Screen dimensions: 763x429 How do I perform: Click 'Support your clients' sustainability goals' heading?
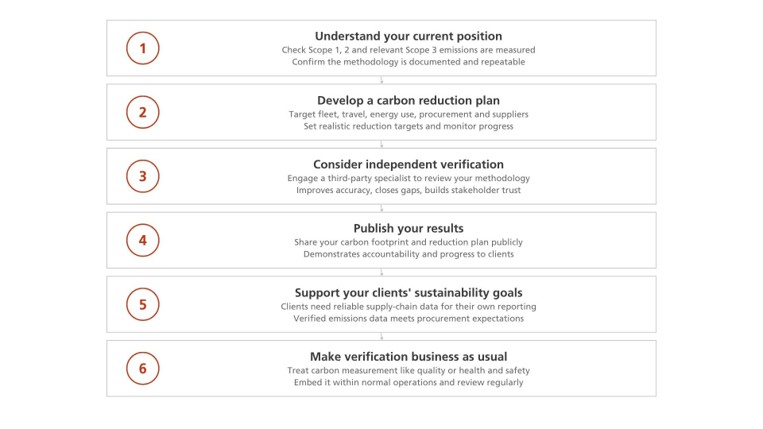[x=408, y=293]
